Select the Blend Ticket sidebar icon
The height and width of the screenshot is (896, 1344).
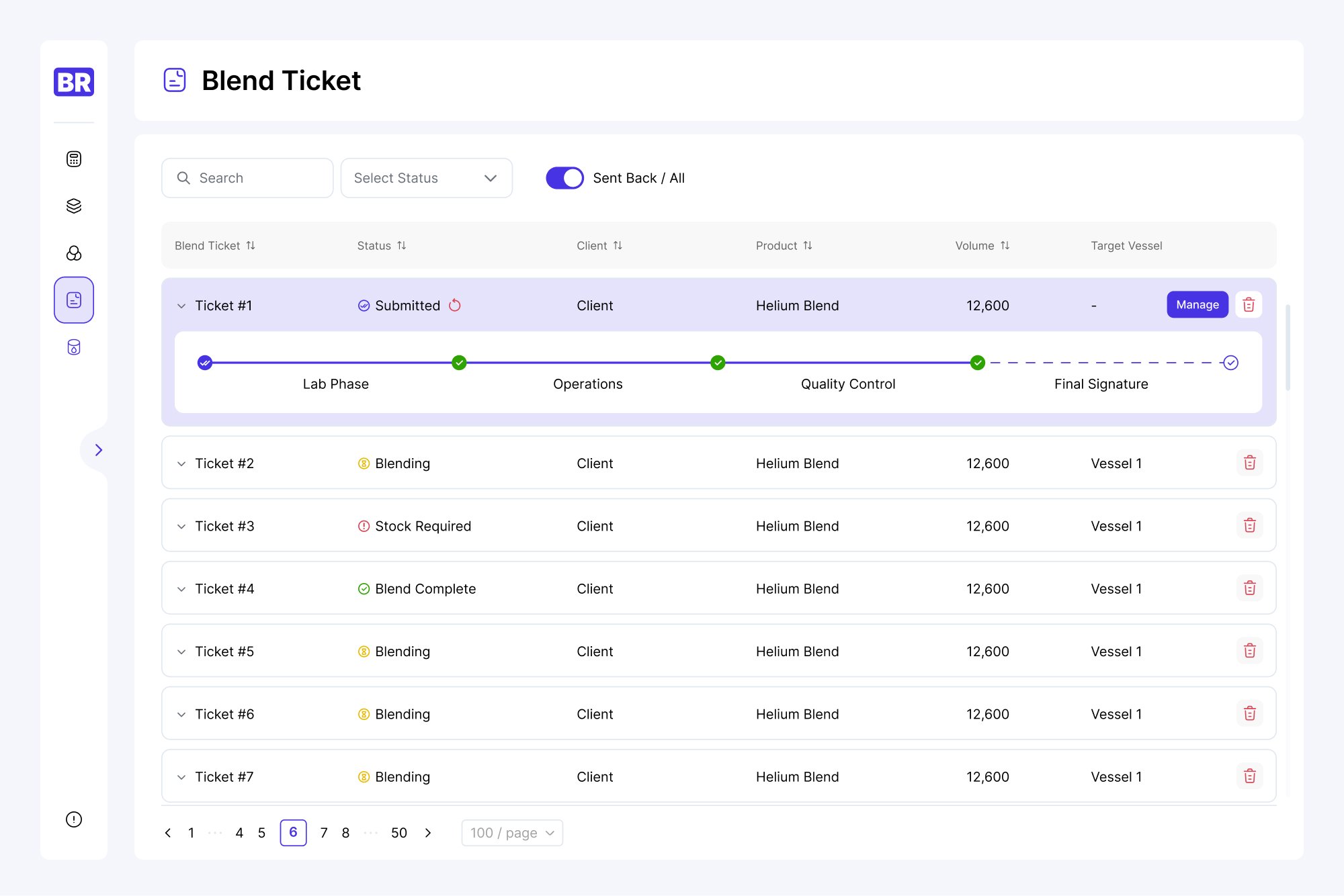click(74, 300)
